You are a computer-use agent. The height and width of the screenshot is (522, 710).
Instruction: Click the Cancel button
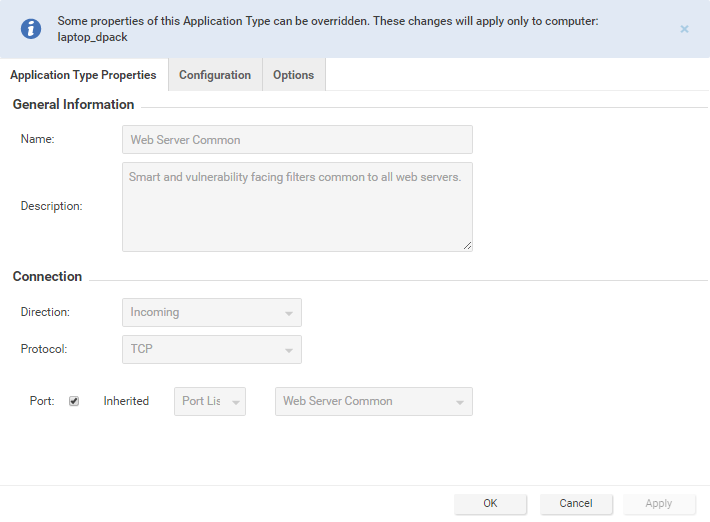click(x=576, y=503)
